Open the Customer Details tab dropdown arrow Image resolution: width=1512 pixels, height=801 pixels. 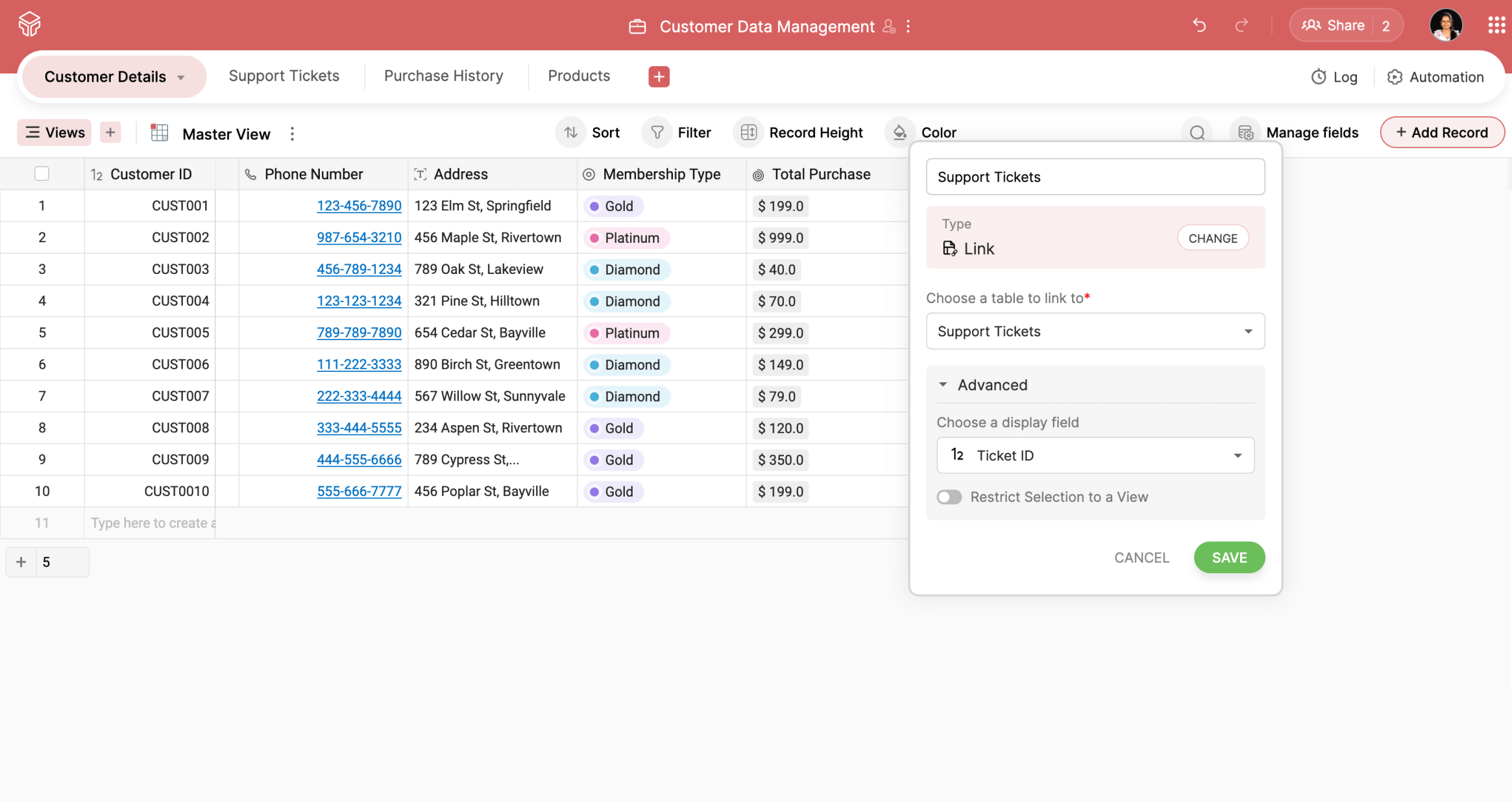pos(181,78)
